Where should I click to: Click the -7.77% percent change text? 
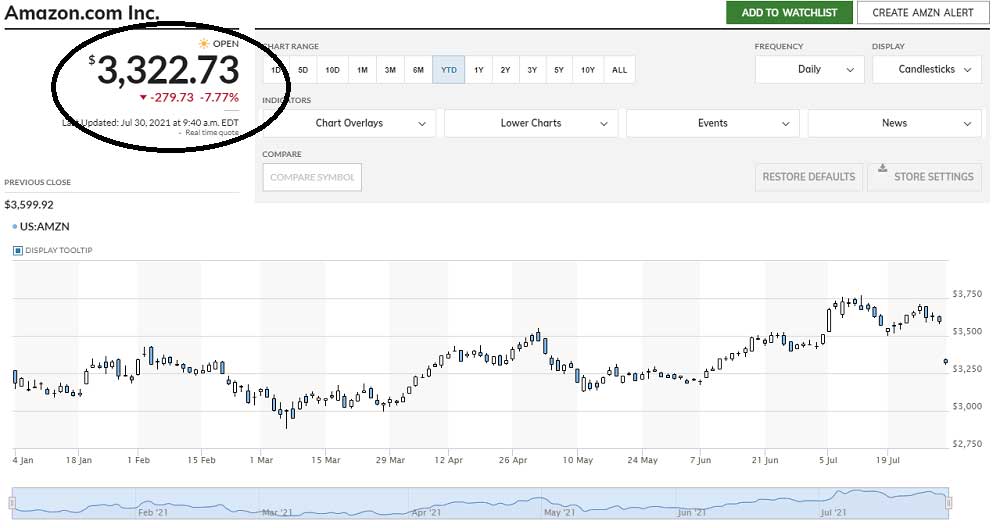click(219, 98)
